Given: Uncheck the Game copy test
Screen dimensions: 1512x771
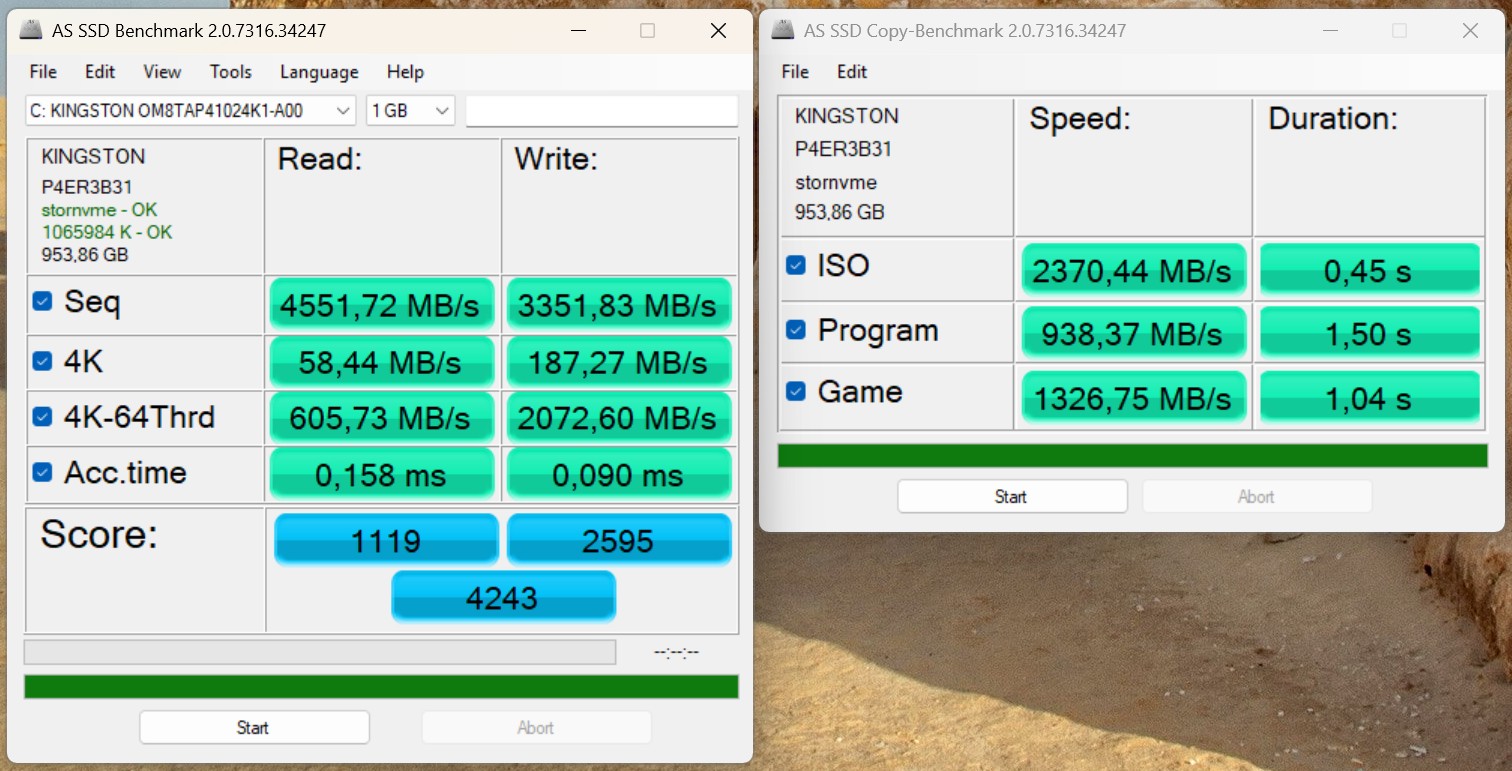Looking at the screenshot, I should click(x=796, y=391).
